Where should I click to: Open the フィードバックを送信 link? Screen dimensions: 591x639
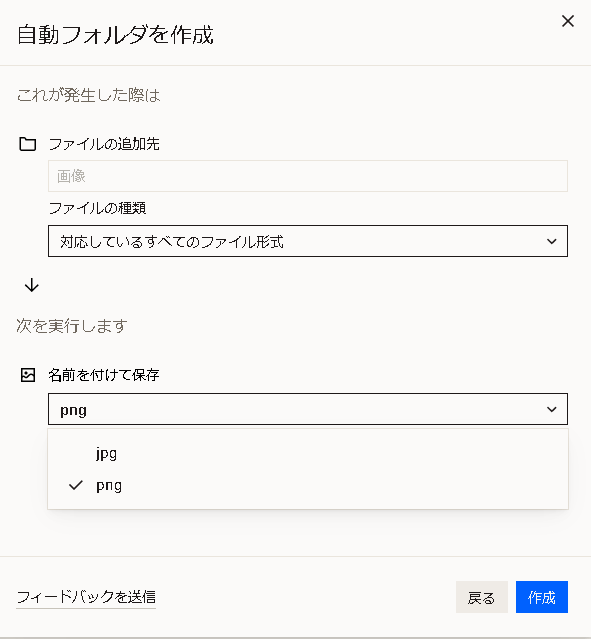pos(86,597)
